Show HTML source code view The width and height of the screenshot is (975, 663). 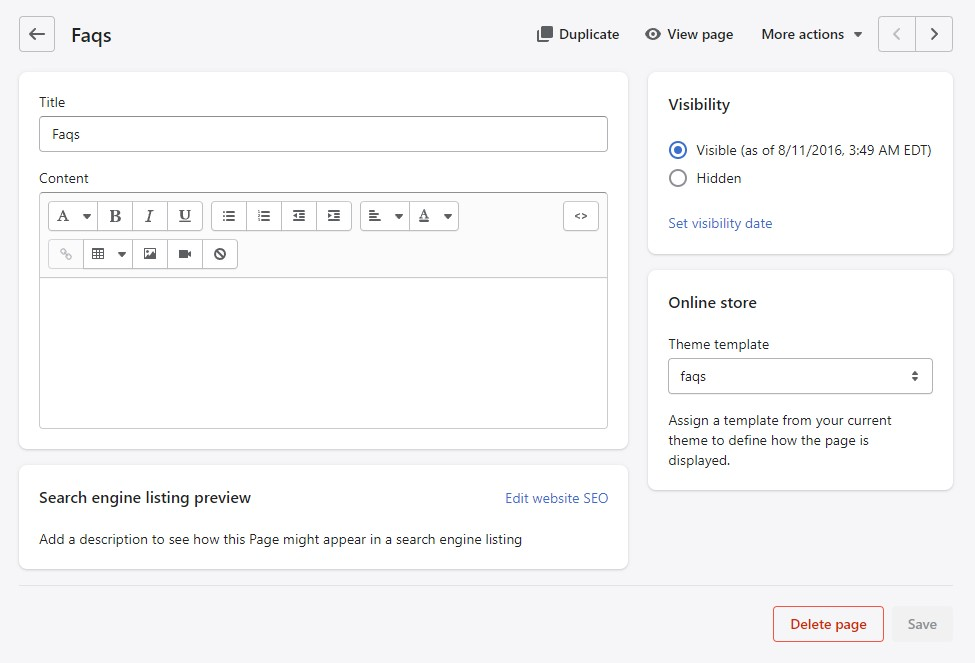coord(581,216)
